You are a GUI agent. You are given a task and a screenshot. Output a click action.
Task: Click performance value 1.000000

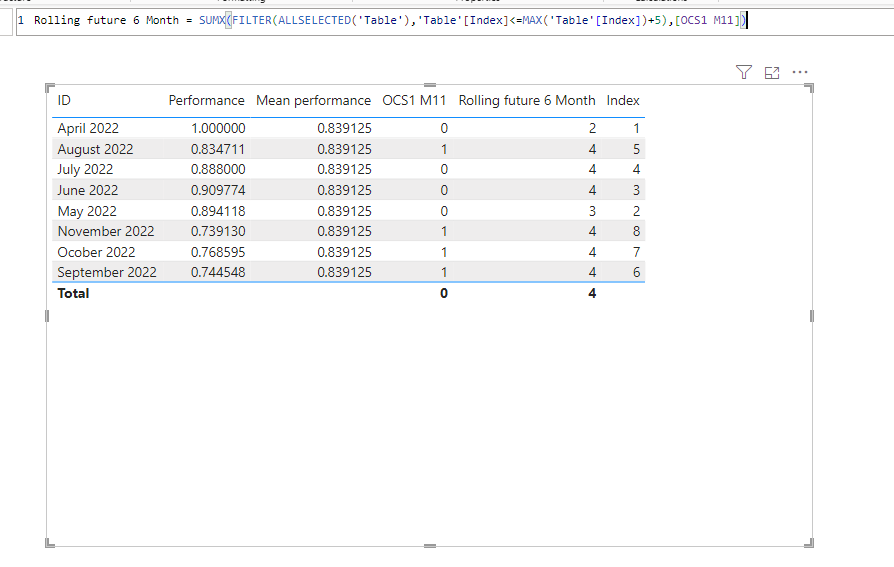point(218,128)
